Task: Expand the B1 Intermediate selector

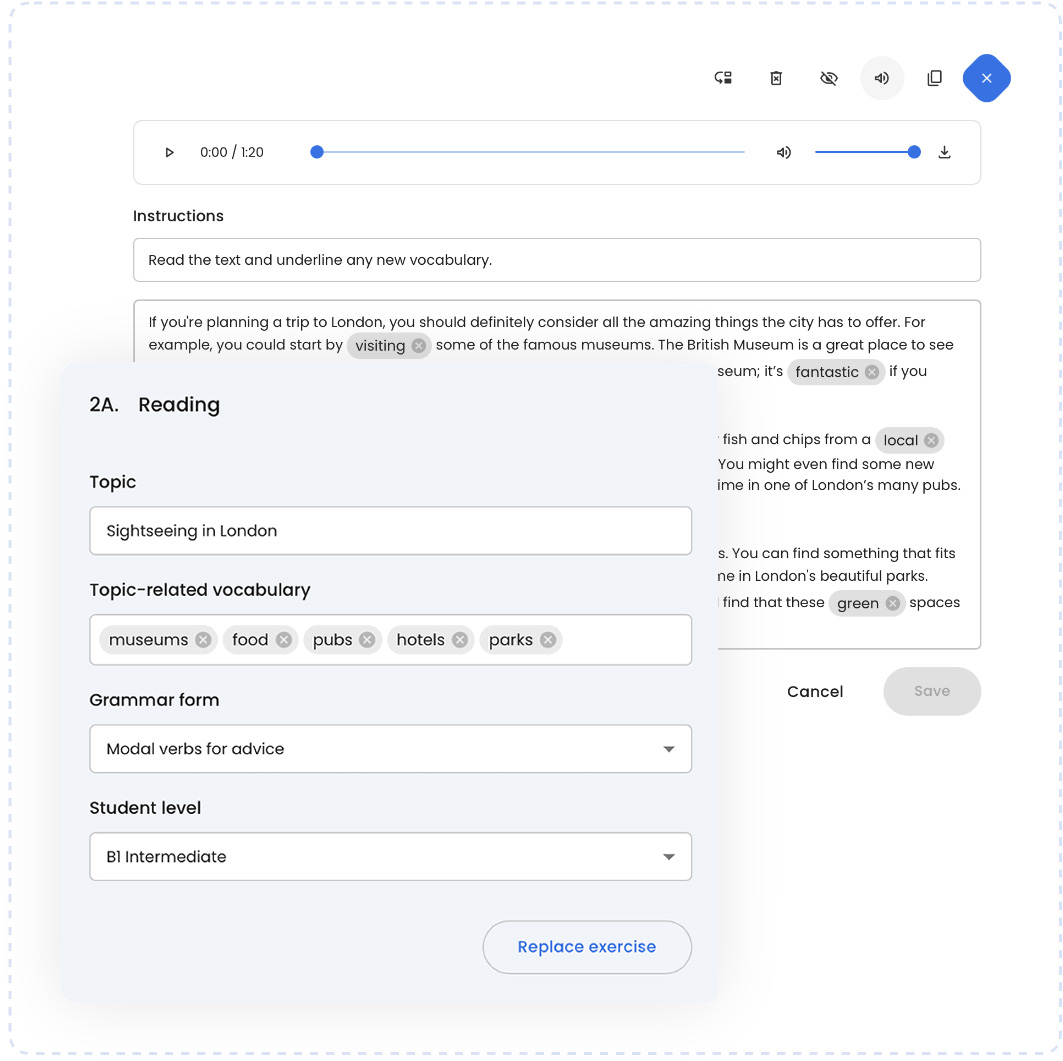Action: point(670,856)
